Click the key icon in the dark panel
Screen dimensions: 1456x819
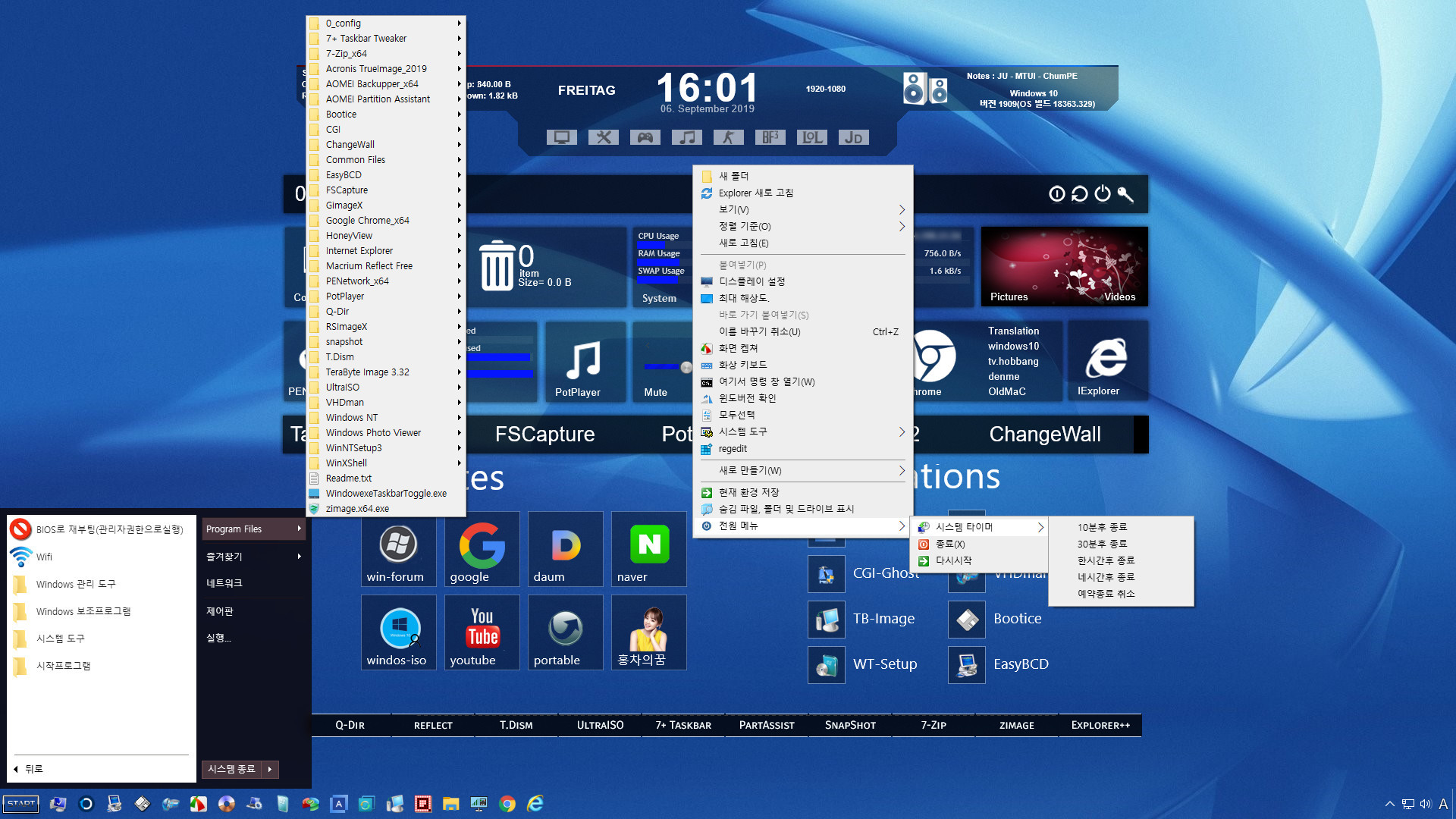coord(1125,194)
